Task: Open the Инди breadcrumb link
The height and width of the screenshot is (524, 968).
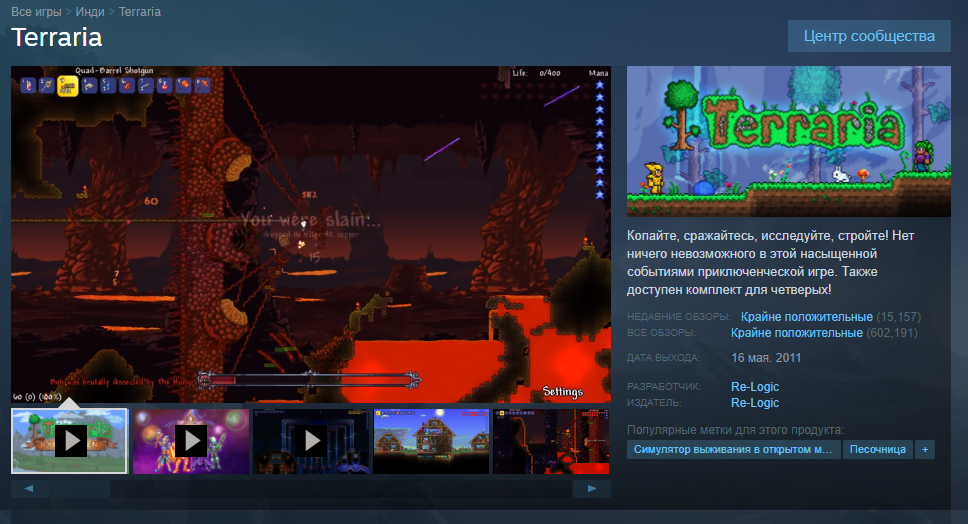Action: coord(90,12)
